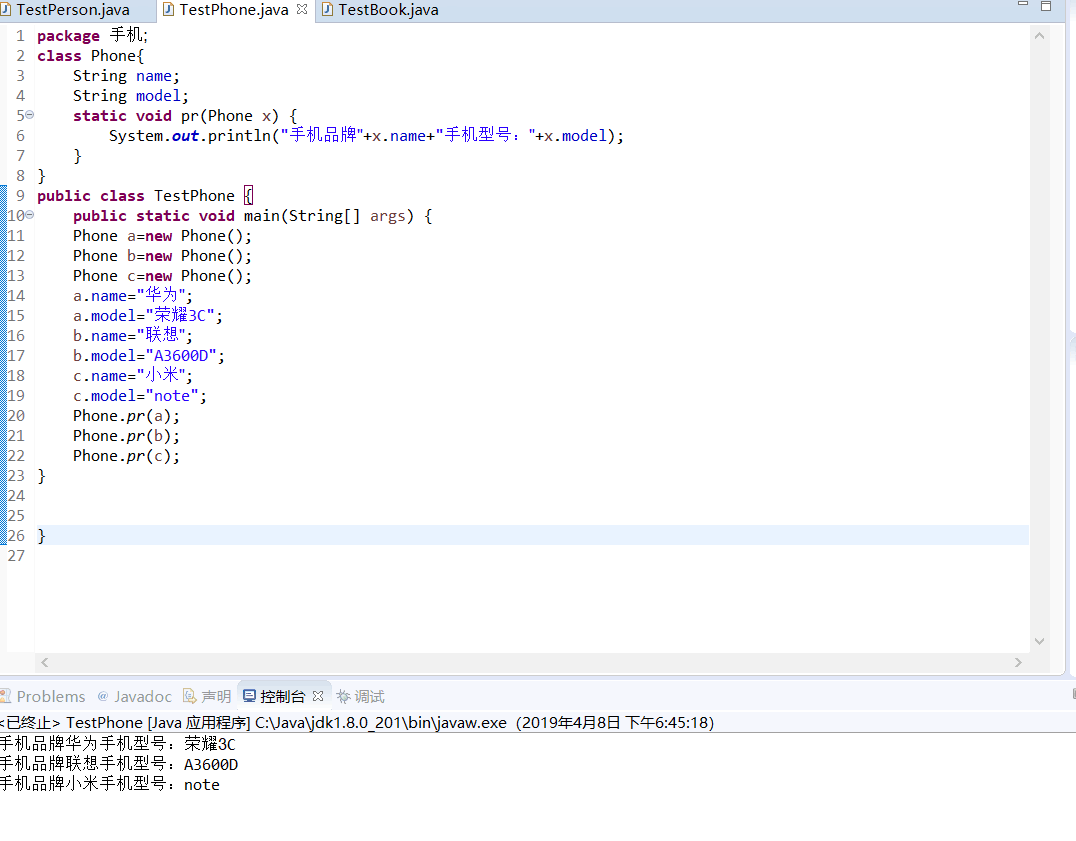Open the 调试 debug view tab
1076x841 pixels.
coord(361,696)
